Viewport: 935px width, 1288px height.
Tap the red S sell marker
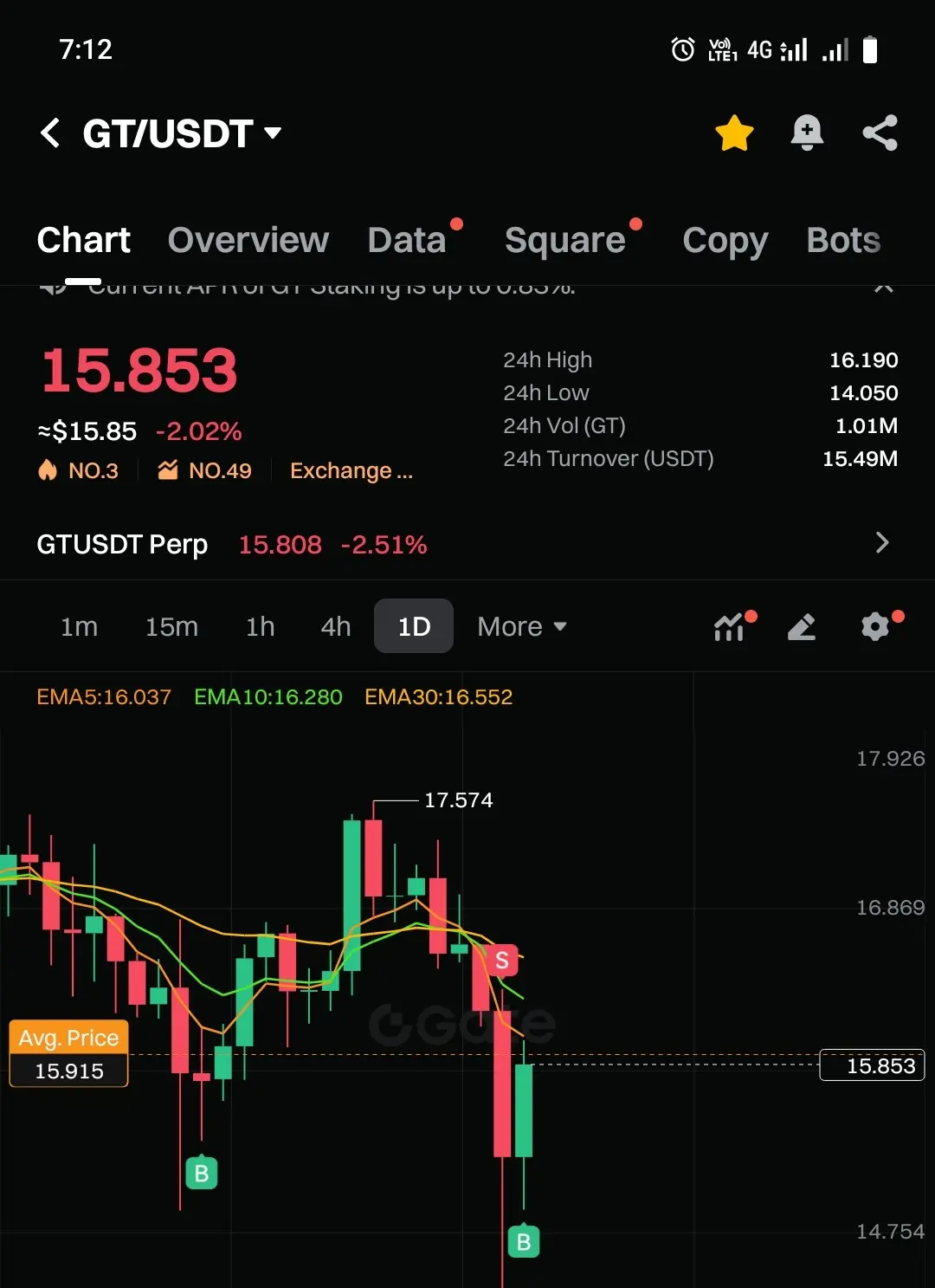(x=501, y=961)
